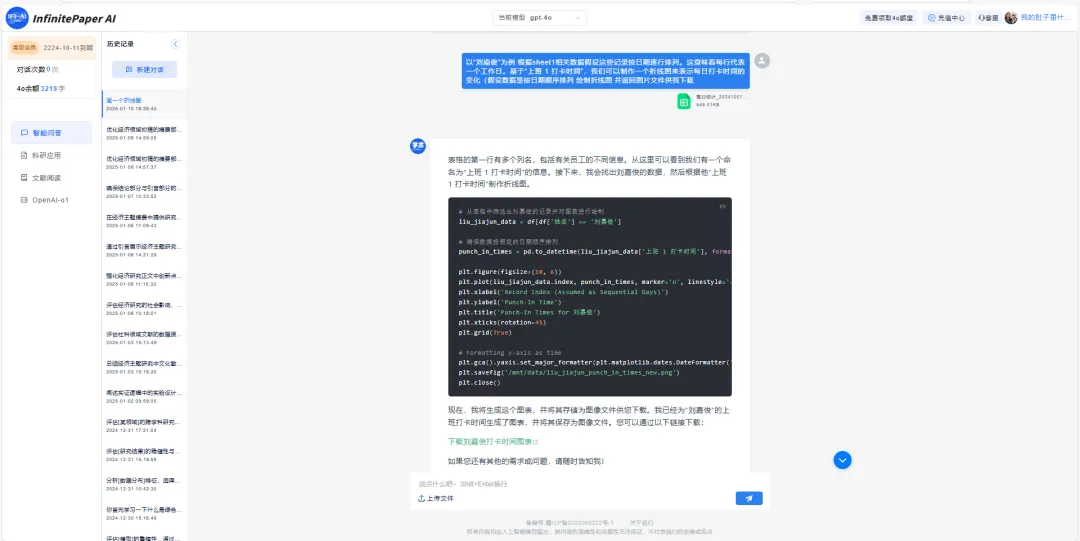
Task: Click the blue scroll-to-bottom arrow button
Action: click(842, 460)
